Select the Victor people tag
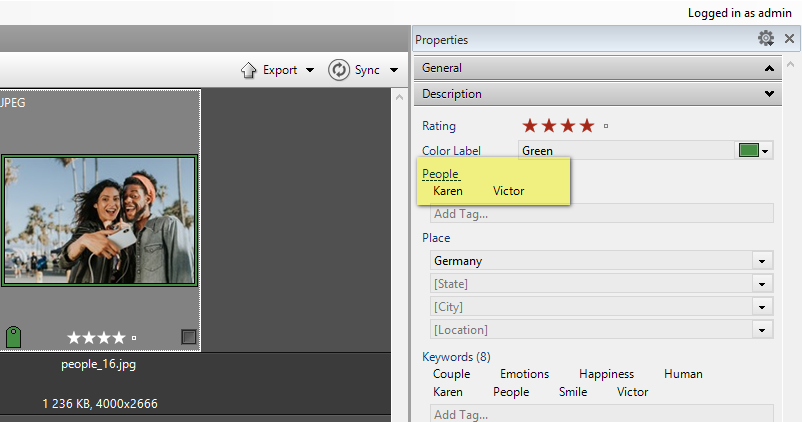 [x=508, y=191]
